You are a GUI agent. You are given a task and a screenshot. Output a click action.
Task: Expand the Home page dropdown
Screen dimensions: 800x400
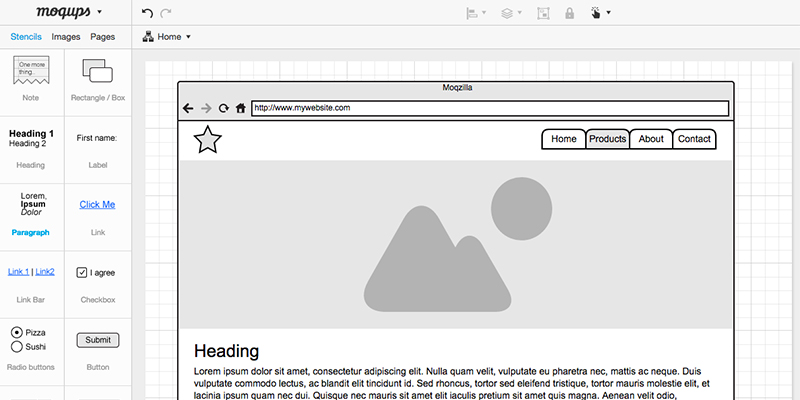pos(188,37)
